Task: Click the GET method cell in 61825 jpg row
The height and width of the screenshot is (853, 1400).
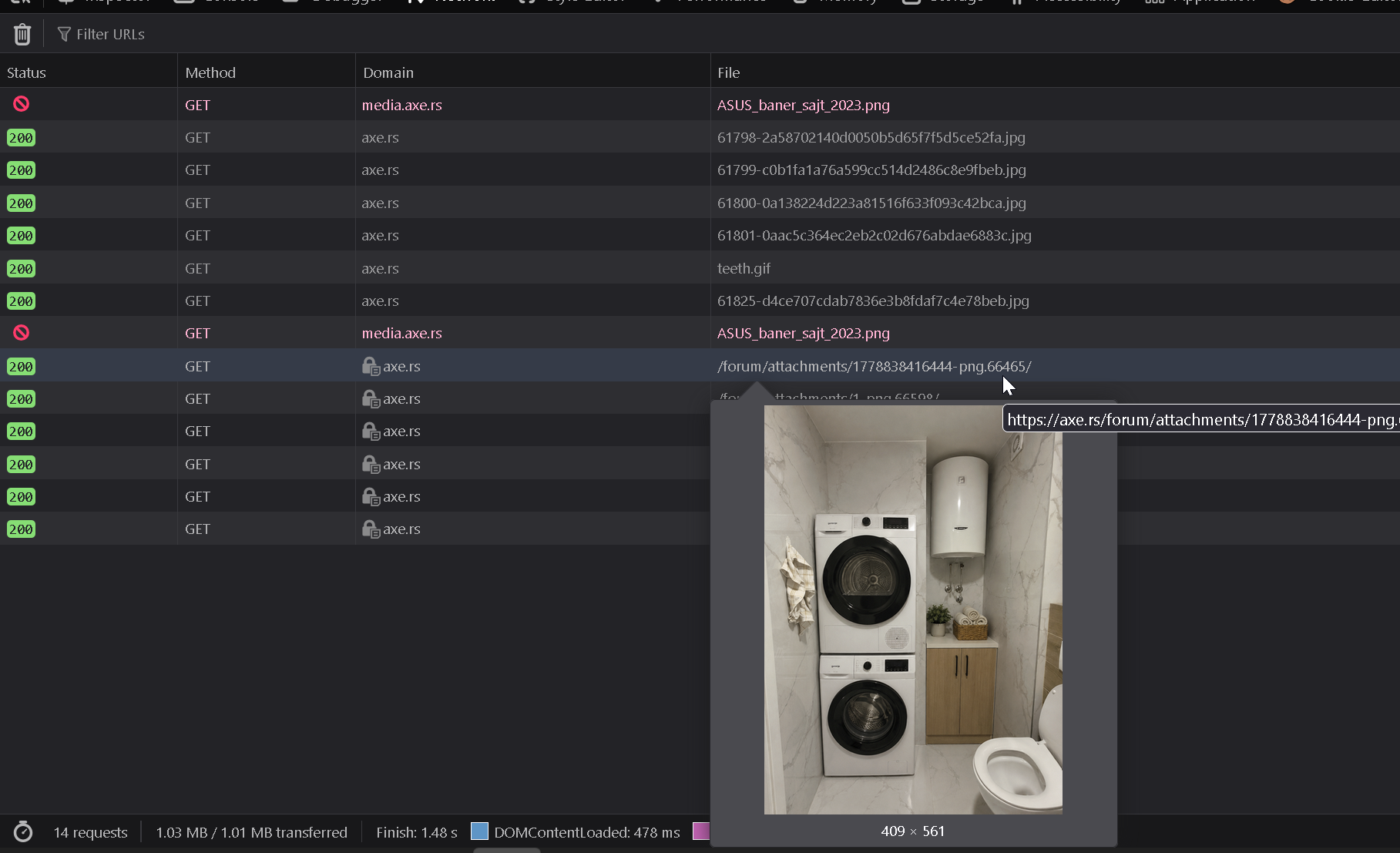Action: coord(197,301)
